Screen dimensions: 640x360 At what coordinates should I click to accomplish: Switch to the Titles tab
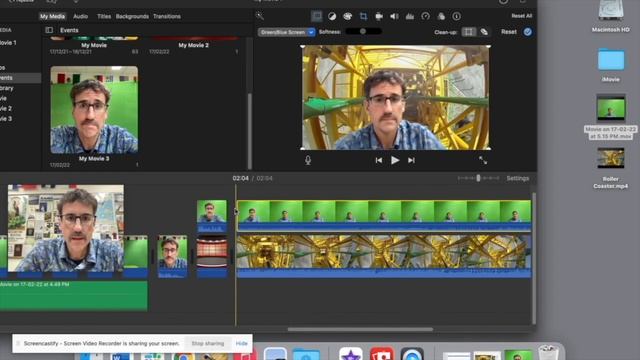point(104,16)
